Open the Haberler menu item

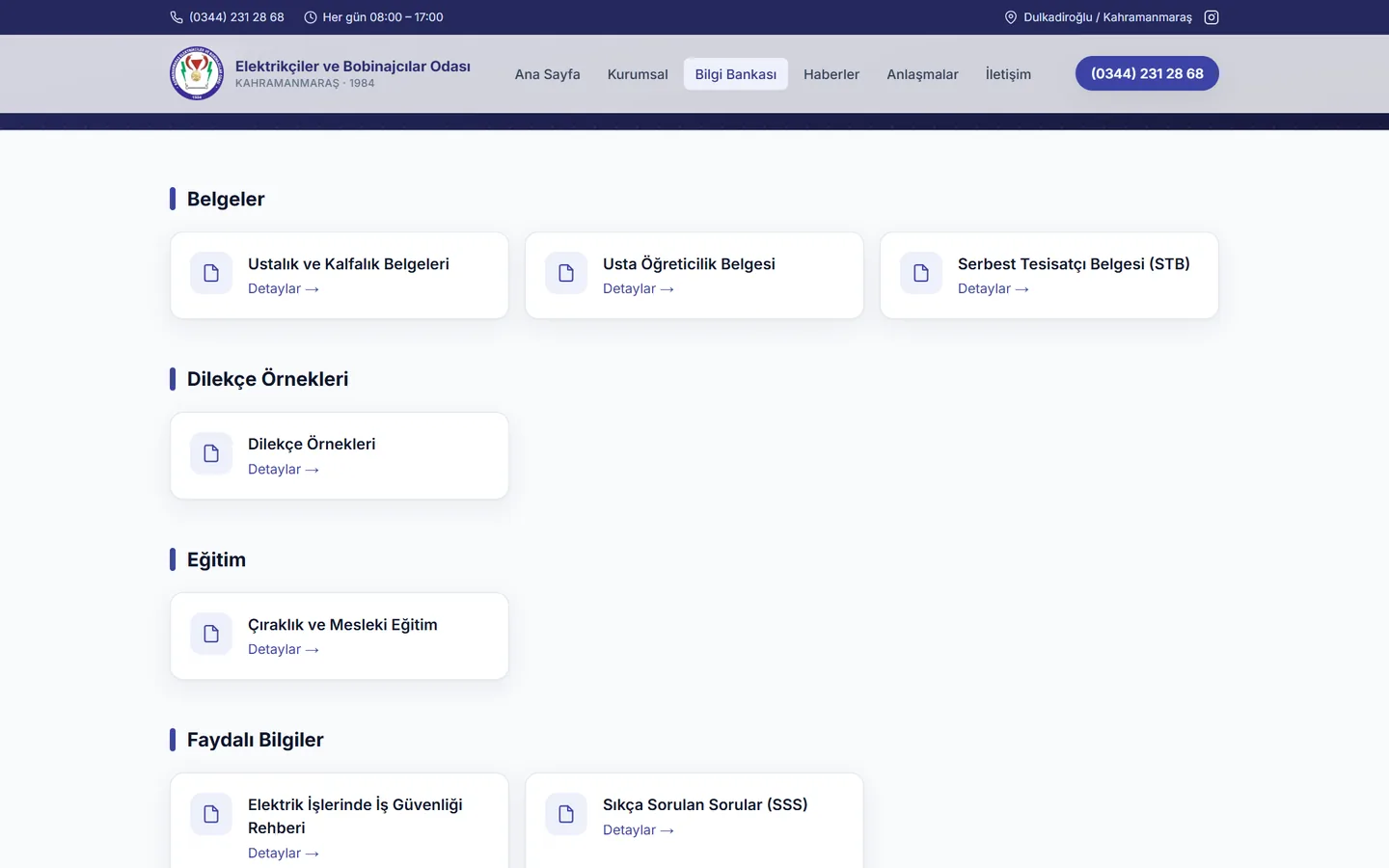coord(831,74)
